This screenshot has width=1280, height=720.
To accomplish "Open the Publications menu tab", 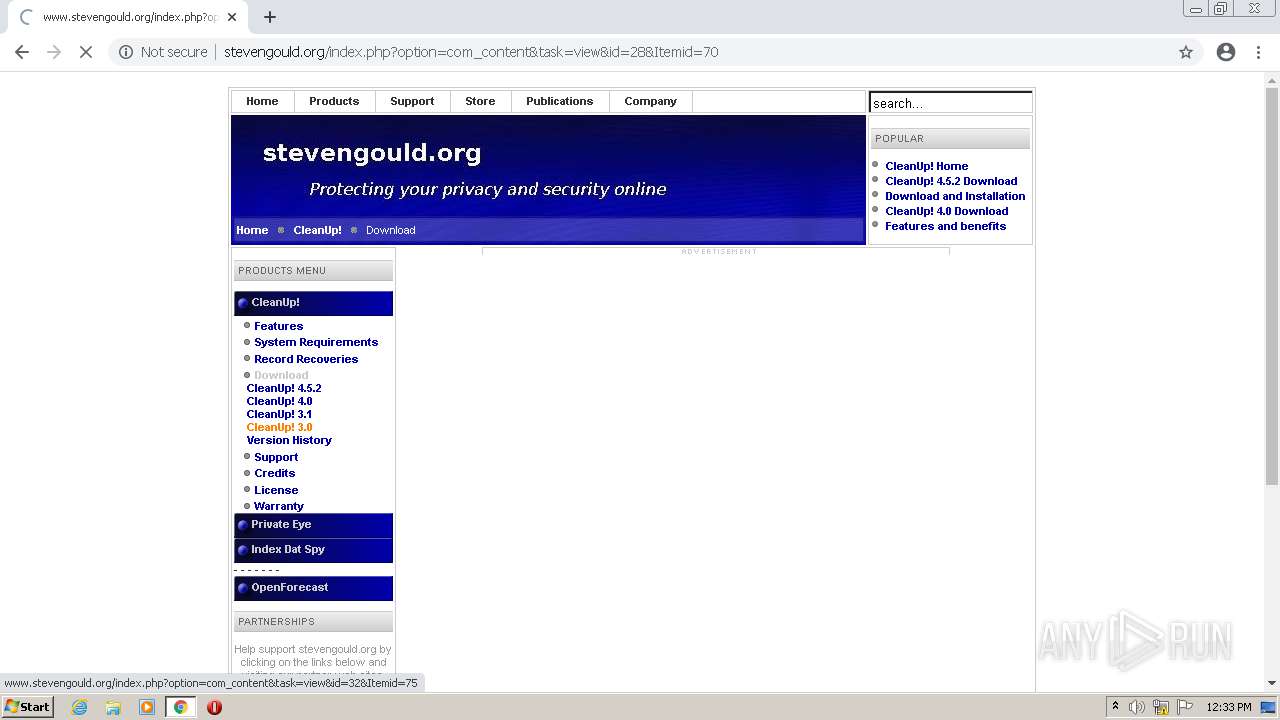I will [559, 101].
